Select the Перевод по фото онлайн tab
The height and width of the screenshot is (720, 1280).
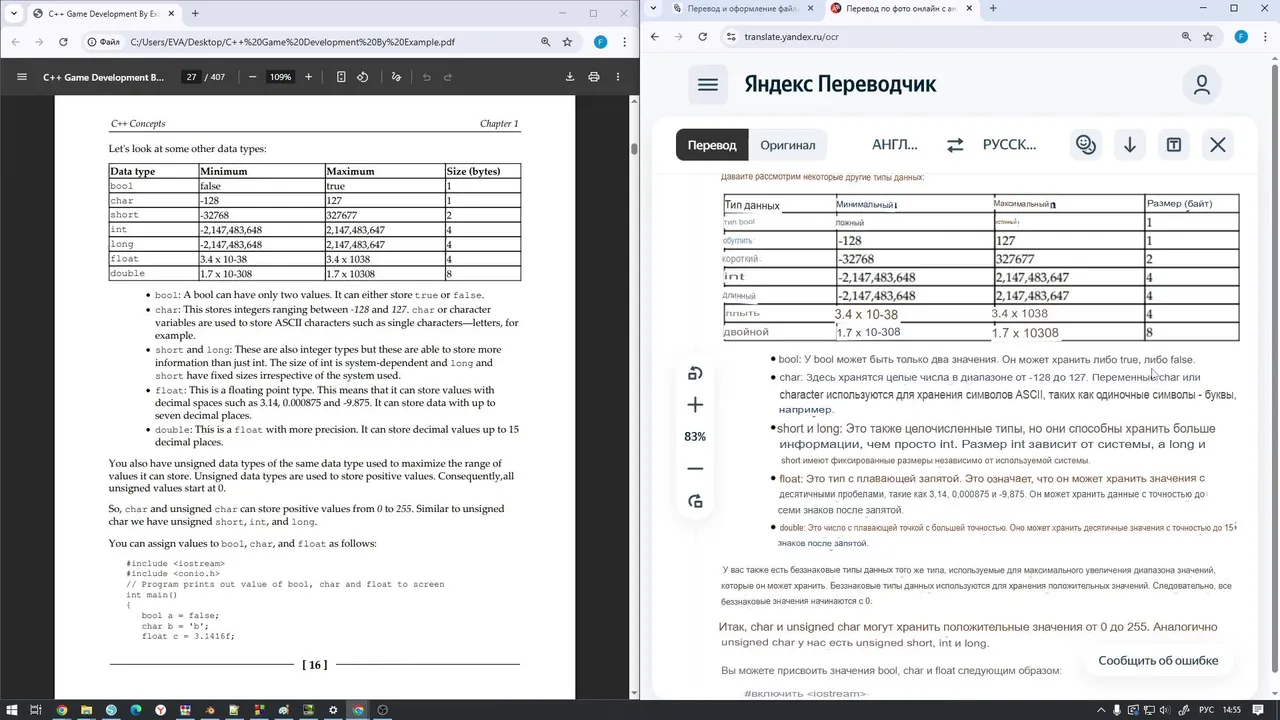(904, 8)
